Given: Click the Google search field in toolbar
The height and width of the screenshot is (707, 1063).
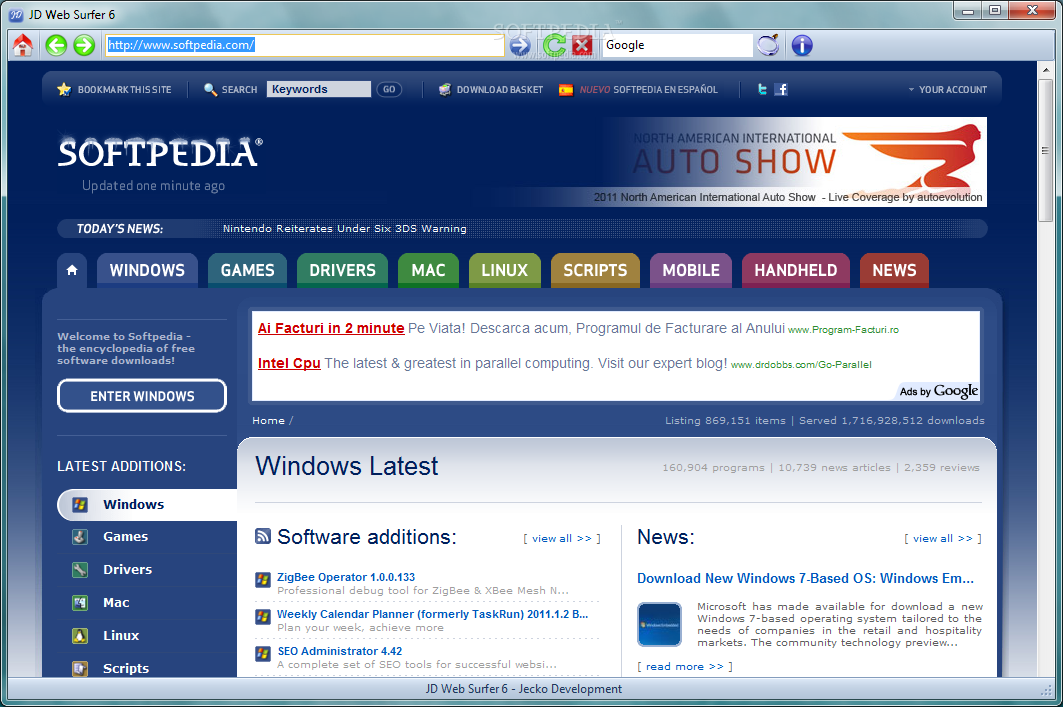Looking at the screenshot, I should (x=677, y=45).
